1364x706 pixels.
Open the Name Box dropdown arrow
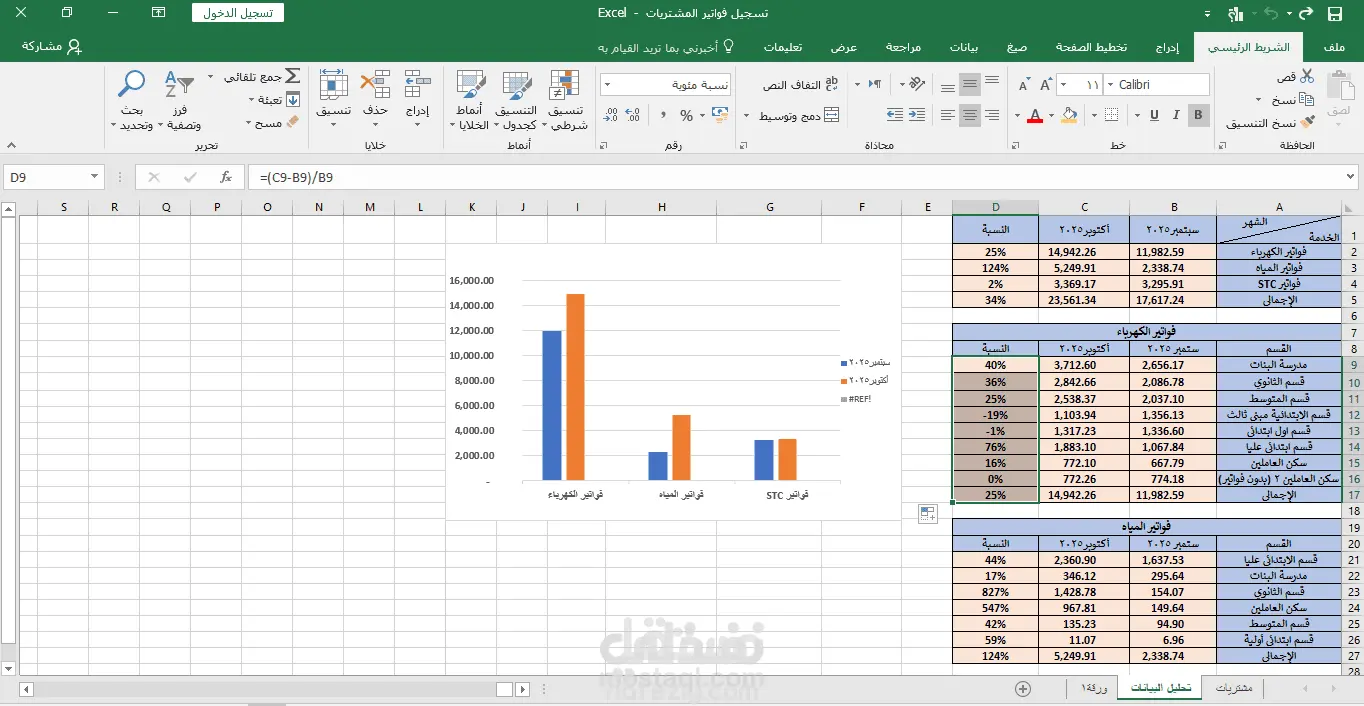coord(95,177)
